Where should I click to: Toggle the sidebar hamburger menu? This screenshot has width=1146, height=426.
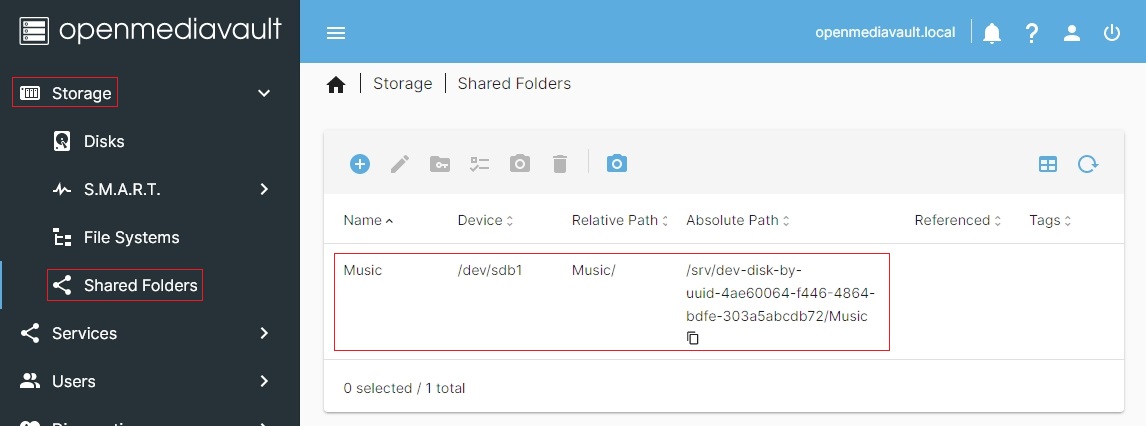(336, 33)
